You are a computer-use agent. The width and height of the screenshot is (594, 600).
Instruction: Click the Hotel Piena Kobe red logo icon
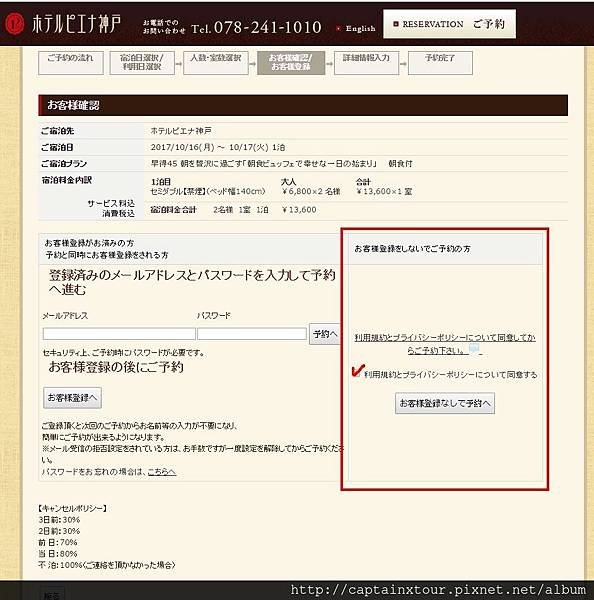(x=15, y=24)
